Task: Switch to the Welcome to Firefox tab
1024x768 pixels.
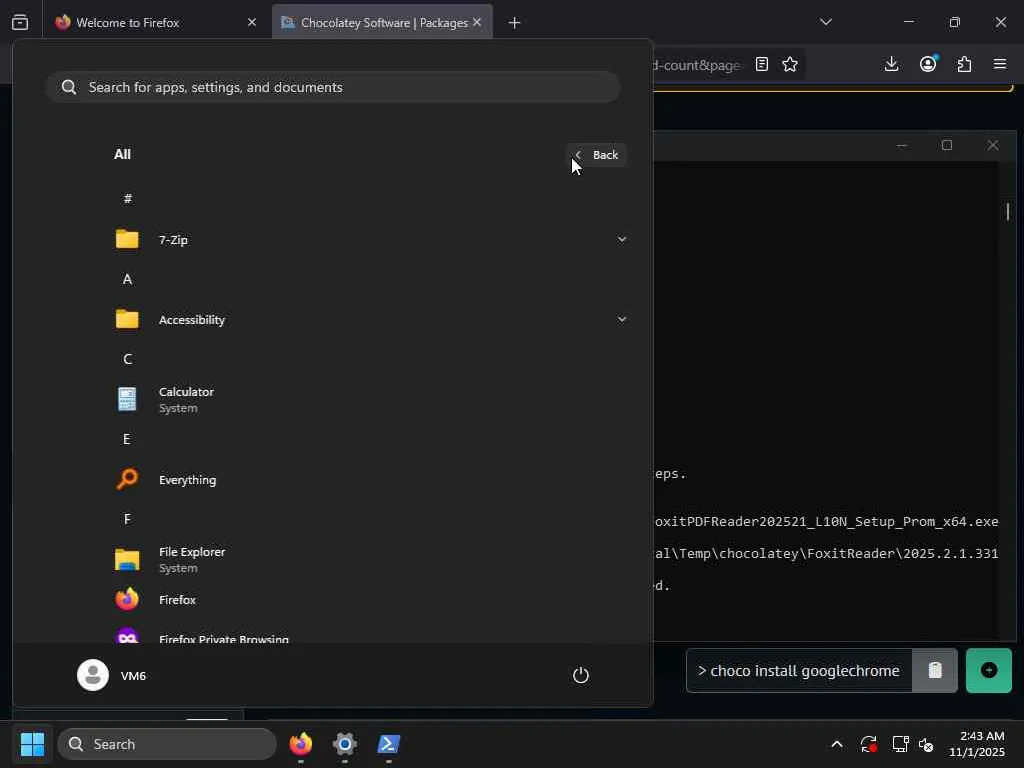Action: pyautogui.click(x=156, y=23)
